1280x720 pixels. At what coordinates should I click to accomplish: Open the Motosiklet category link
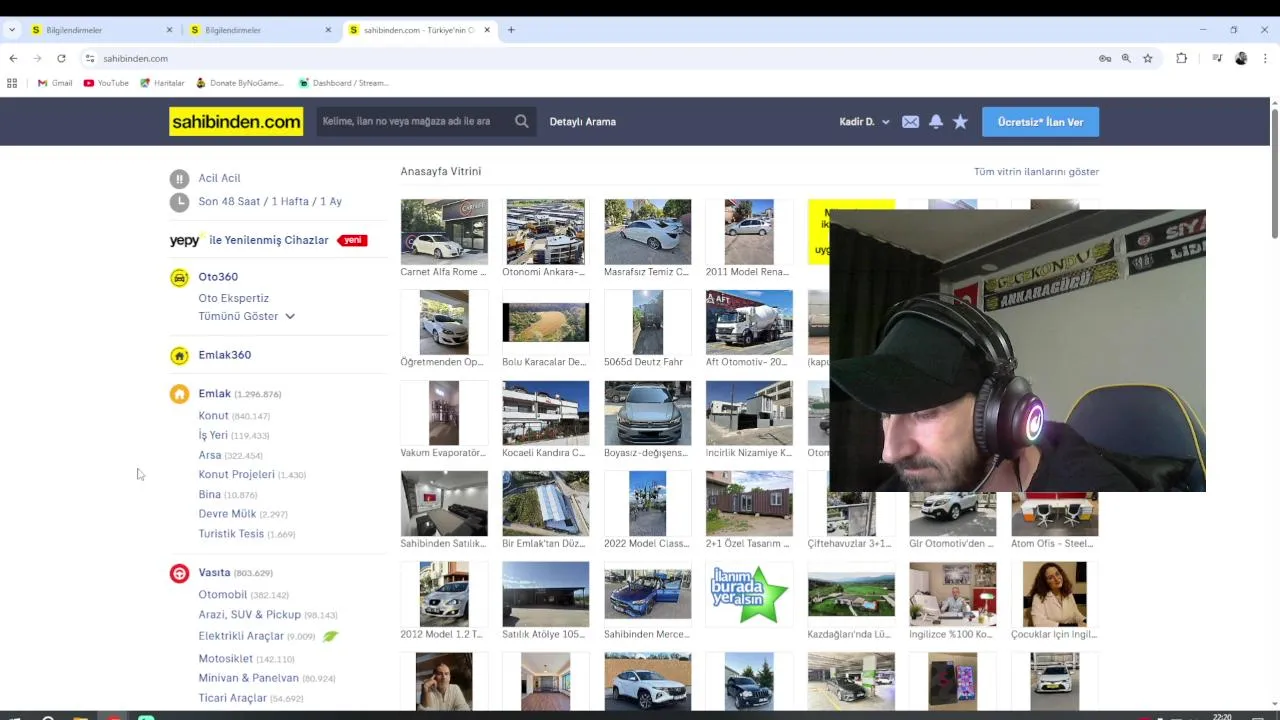pyautogui.click(x=225, y=659)
